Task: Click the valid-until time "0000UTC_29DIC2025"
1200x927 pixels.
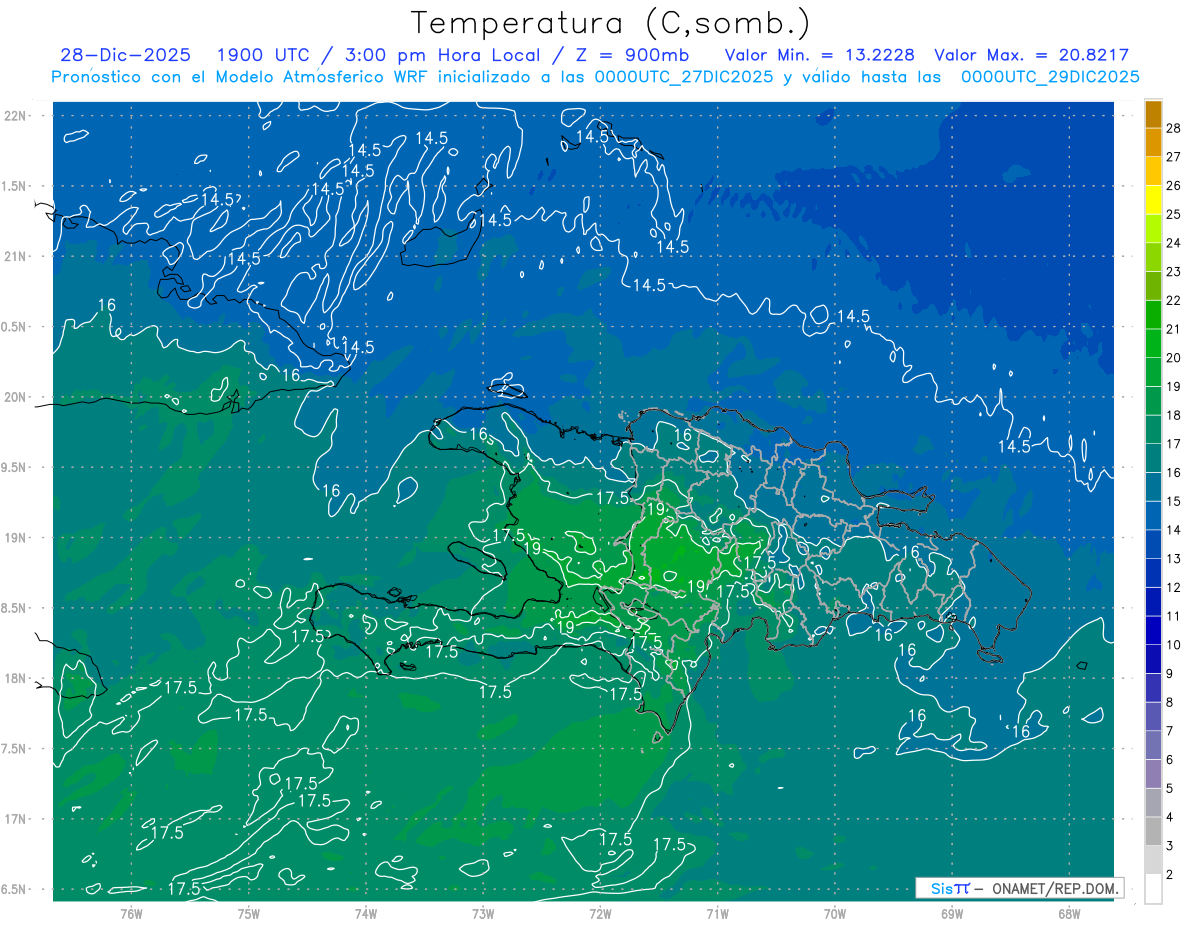Action: pyautogui.click(x=1050, y=77)
